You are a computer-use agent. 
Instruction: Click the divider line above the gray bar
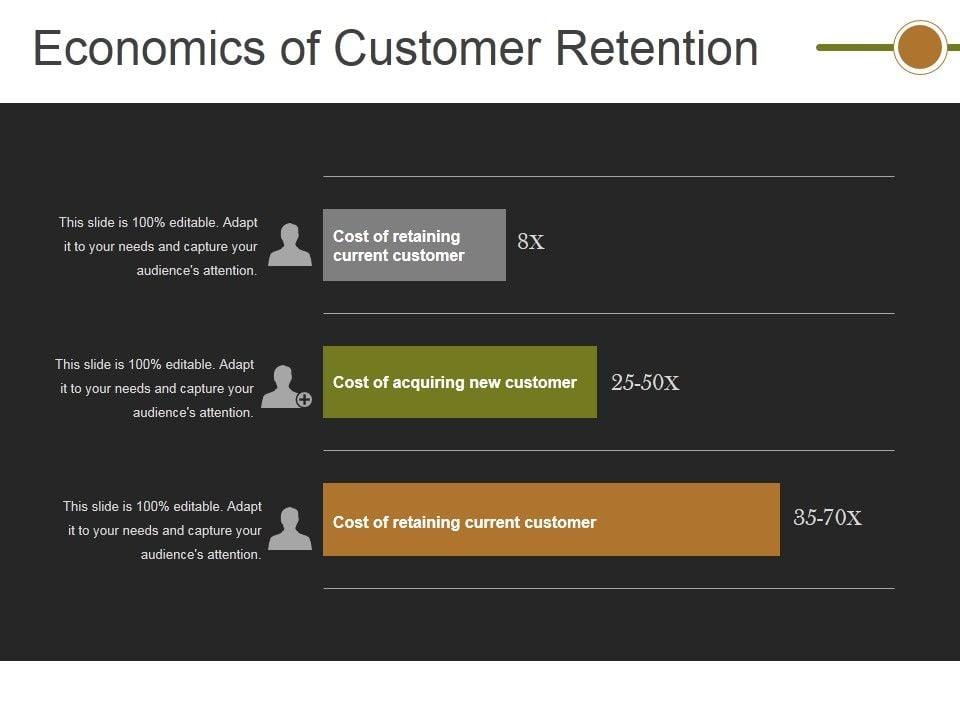click(x=608, y=176)
